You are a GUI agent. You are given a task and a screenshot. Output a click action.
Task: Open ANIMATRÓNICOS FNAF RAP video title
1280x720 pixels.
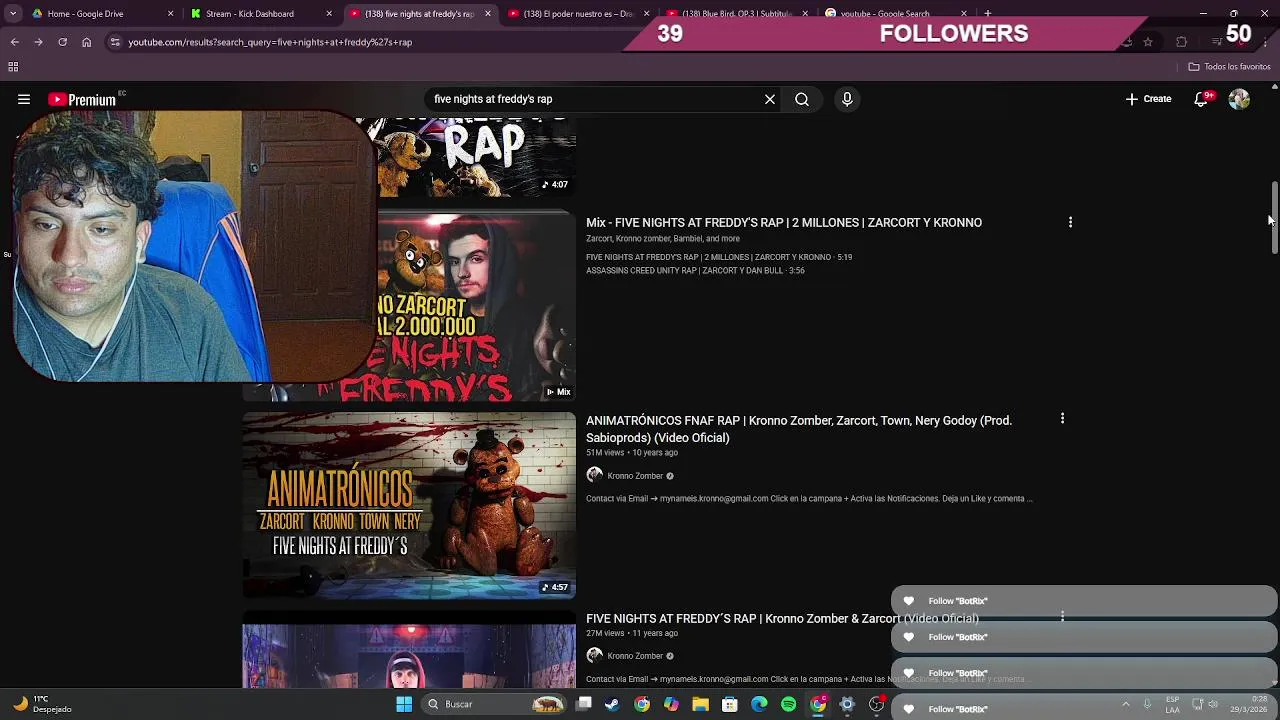click(x=799, y=429)
